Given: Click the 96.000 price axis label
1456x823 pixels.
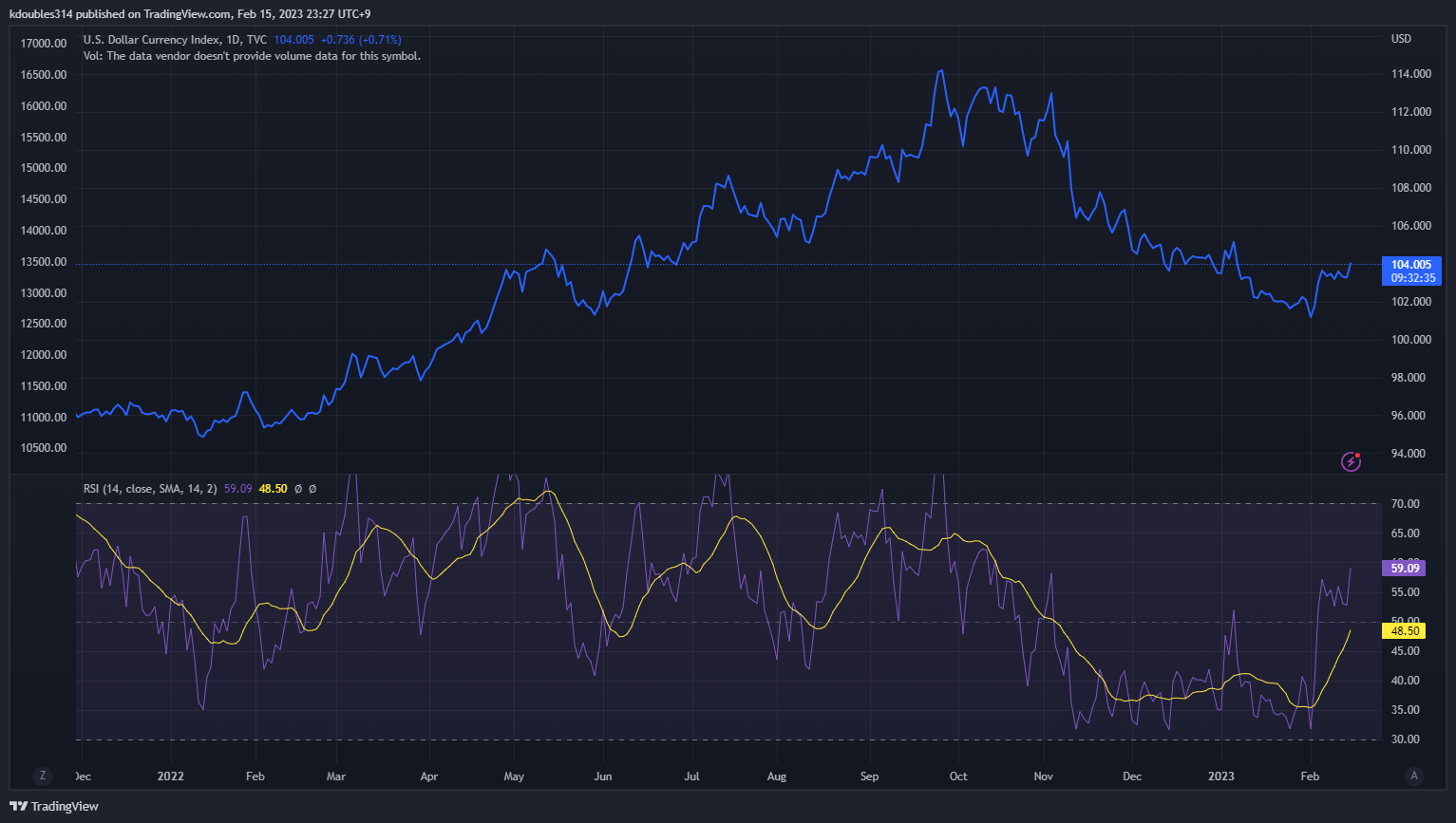Looking at the screenshot, I should (x=1410, y=416).
